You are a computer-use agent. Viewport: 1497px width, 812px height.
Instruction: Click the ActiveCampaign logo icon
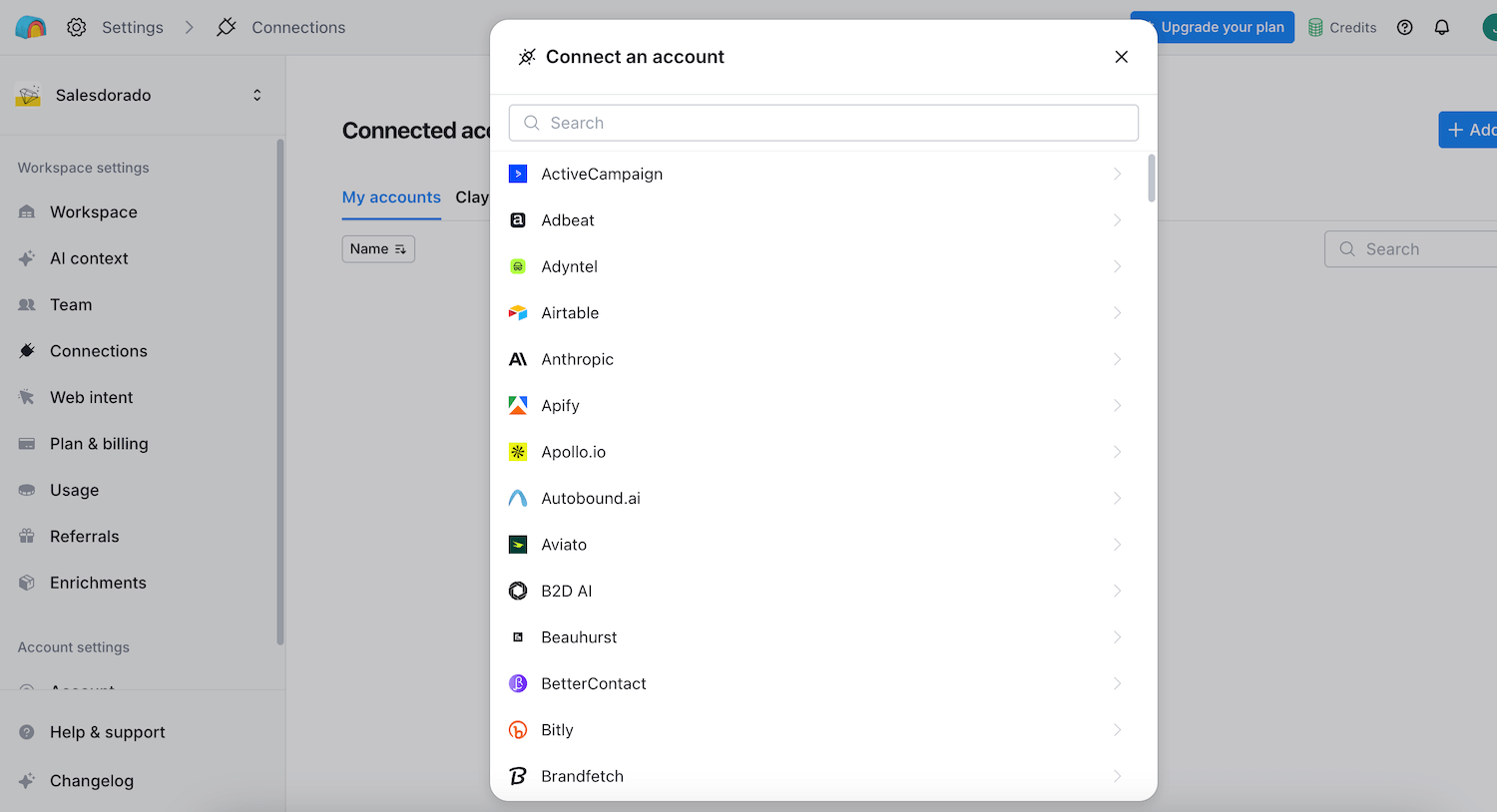pos(518,174)
